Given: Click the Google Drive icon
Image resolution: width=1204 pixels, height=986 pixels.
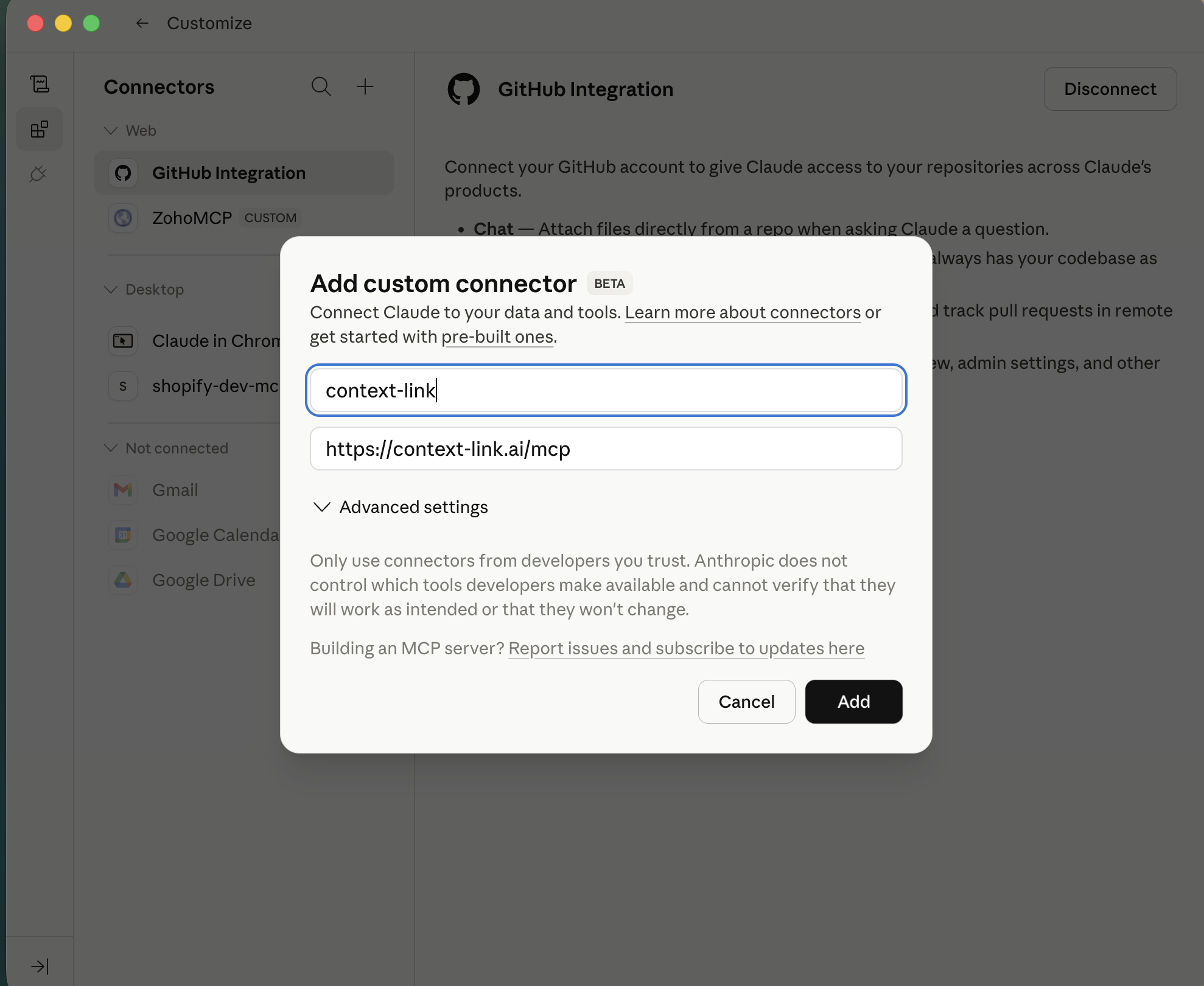Looking at the screenshot, I should 123,580.
